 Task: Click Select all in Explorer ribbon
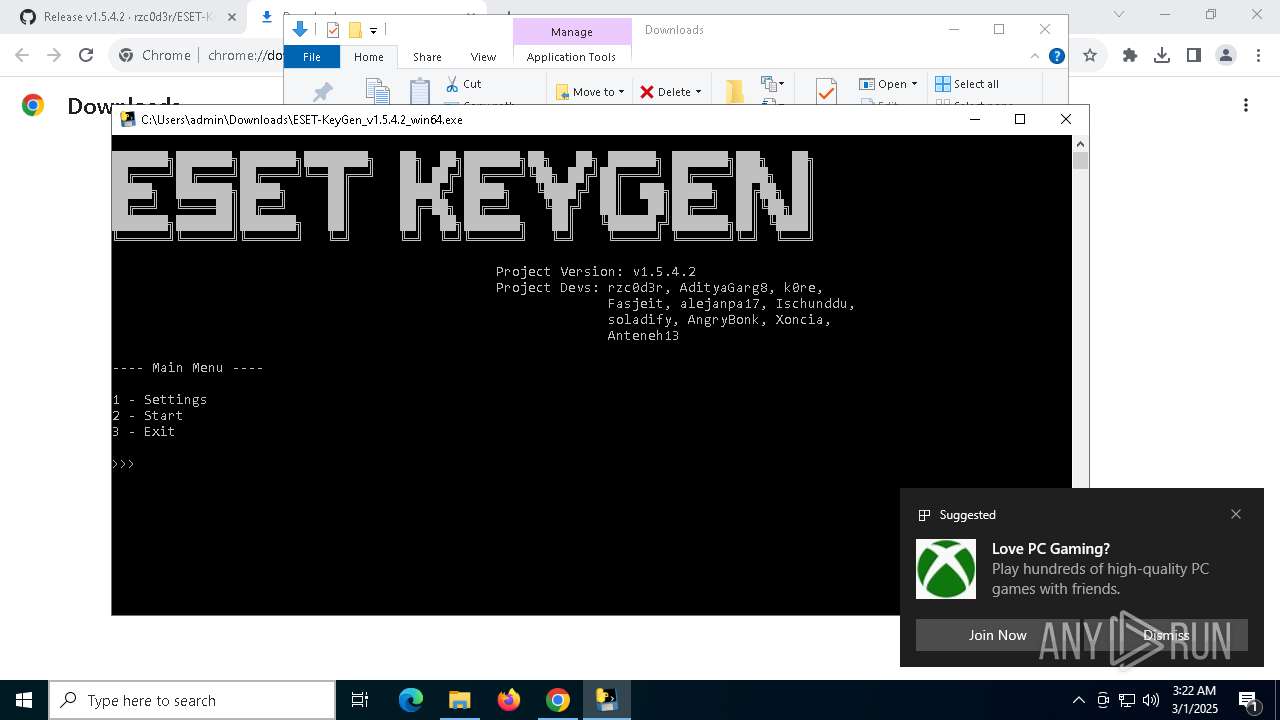[x=967, y=84]
